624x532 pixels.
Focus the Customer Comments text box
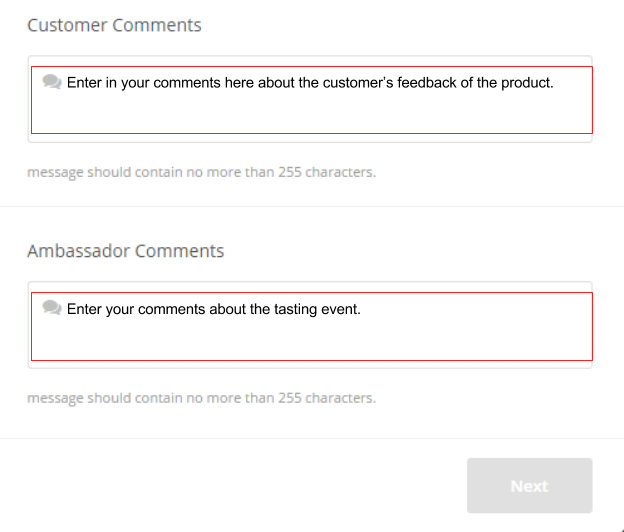311,100
